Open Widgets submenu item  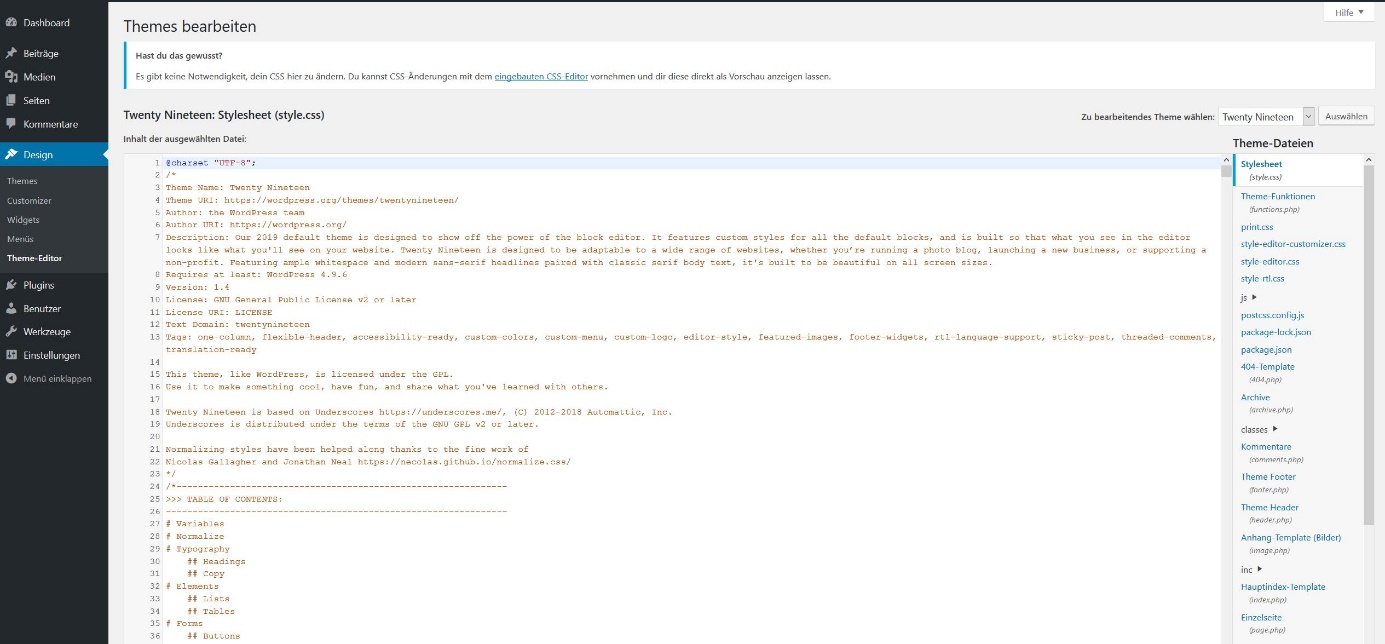23,220
